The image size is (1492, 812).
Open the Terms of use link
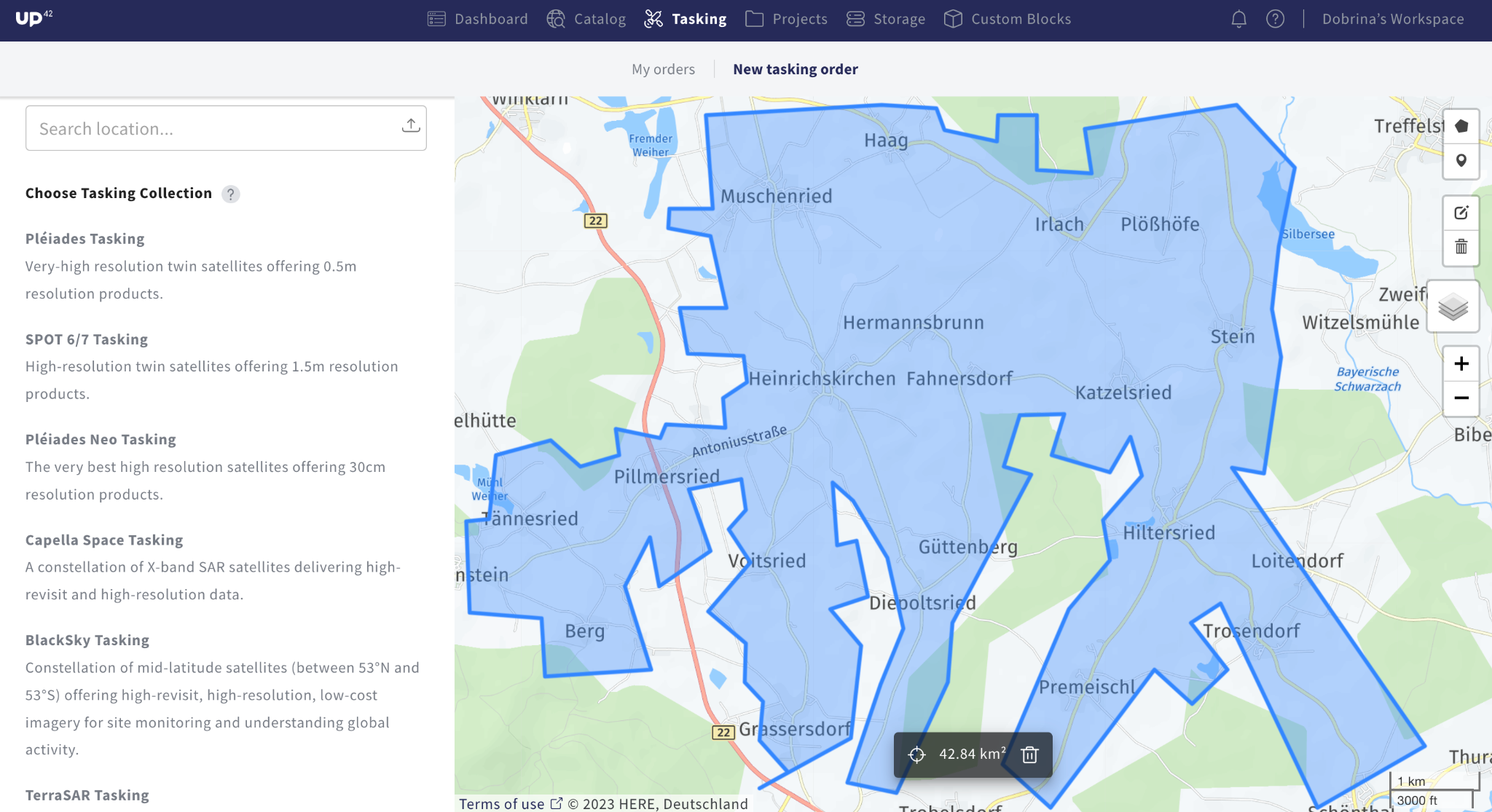[x=503, y=803]
